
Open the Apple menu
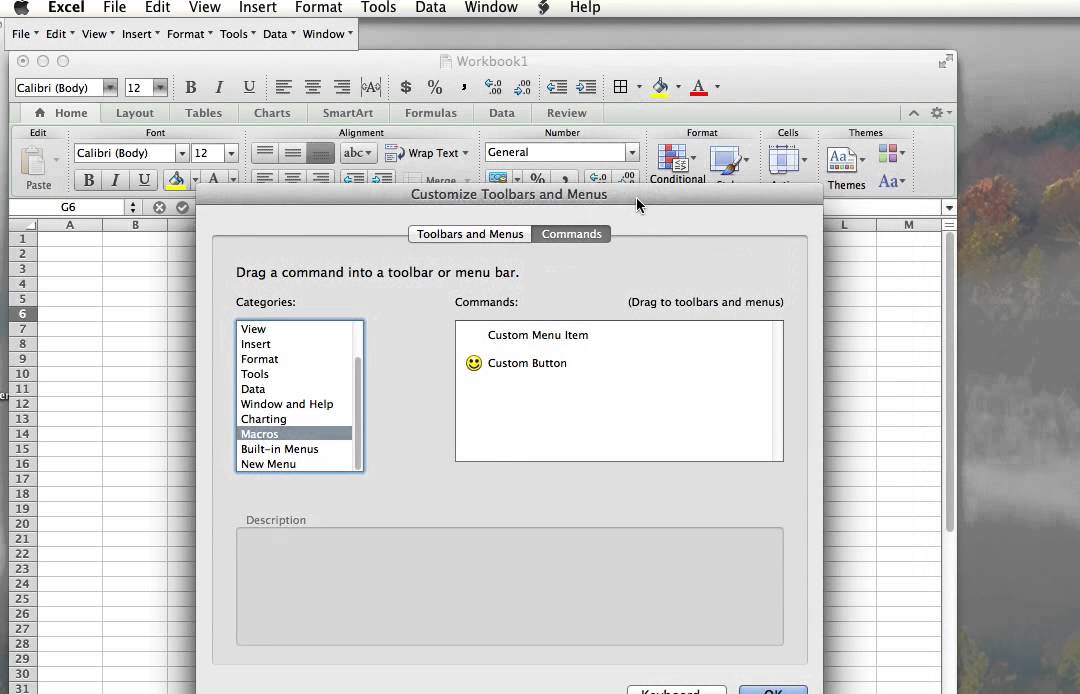pos(21,8)
